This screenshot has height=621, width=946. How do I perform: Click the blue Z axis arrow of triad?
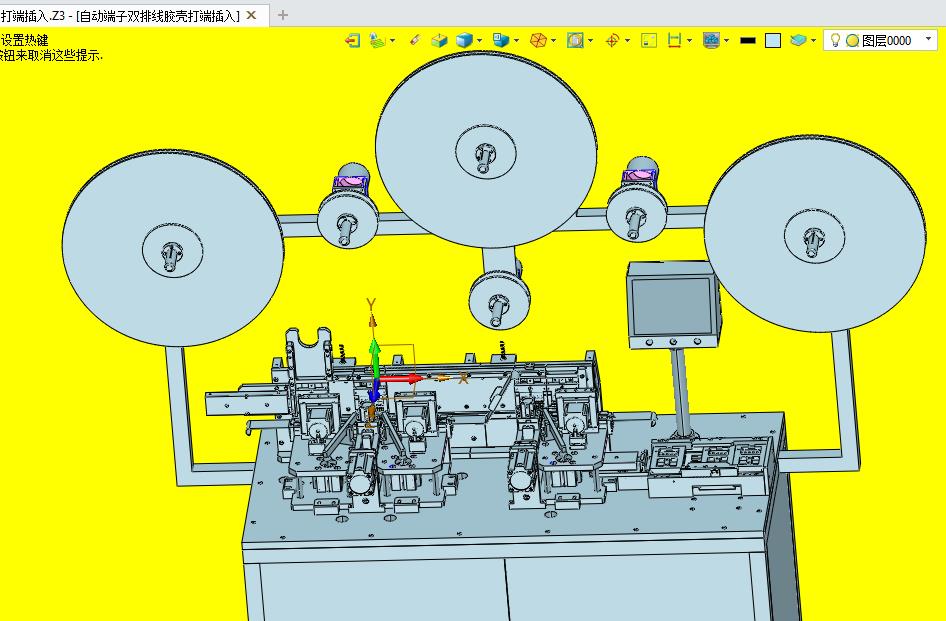[x=374, y=391]
